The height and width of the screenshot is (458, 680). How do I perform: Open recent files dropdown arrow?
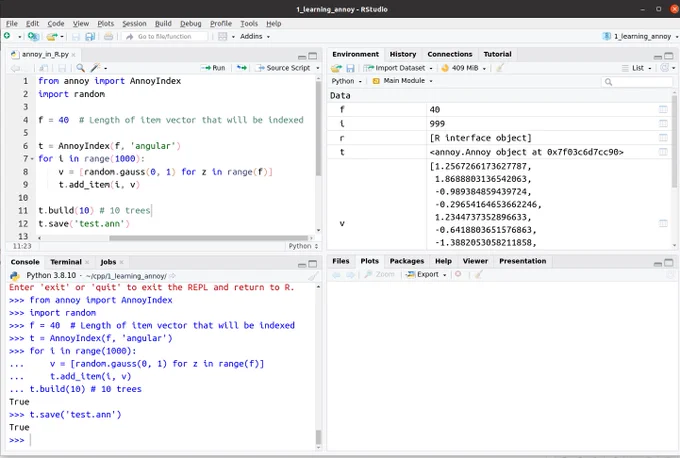pos(62,37)
